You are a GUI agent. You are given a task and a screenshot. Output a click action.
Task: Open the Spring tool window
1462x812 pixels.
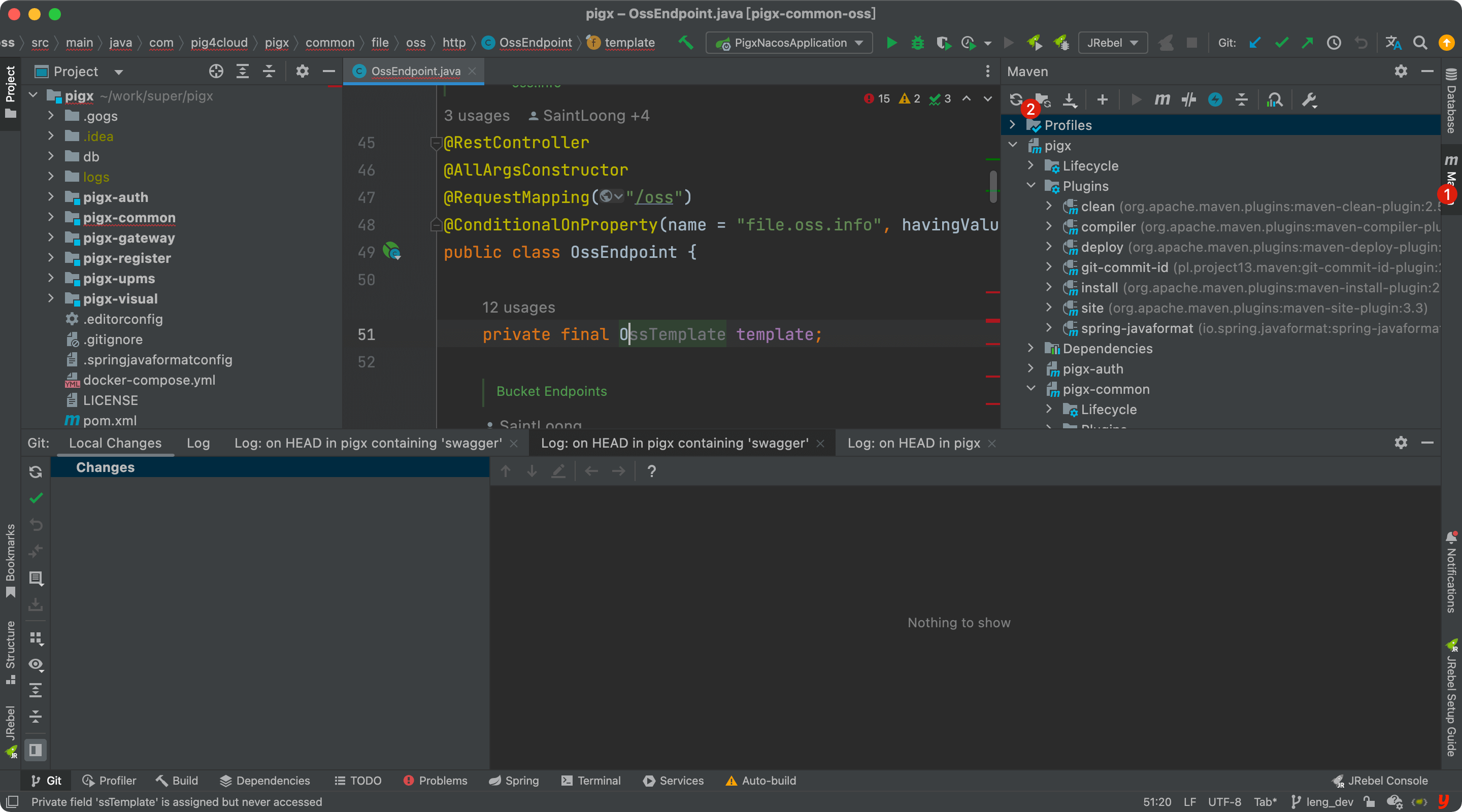514,780
